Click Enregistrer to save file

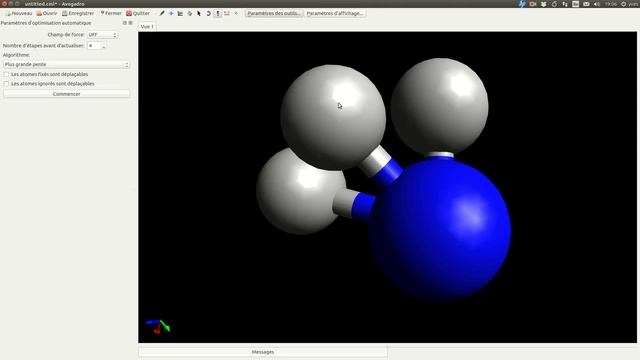78,13
